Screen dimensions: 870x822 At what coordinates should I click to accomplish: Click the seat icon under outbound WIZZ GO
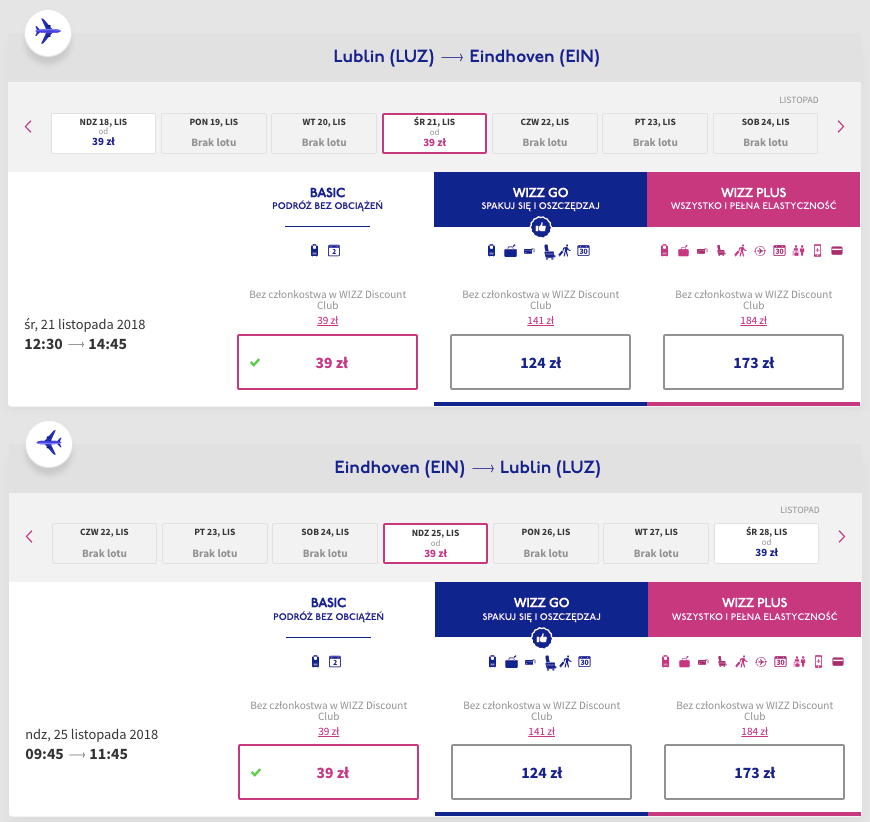pyautogui.click(x=549, y=251)
